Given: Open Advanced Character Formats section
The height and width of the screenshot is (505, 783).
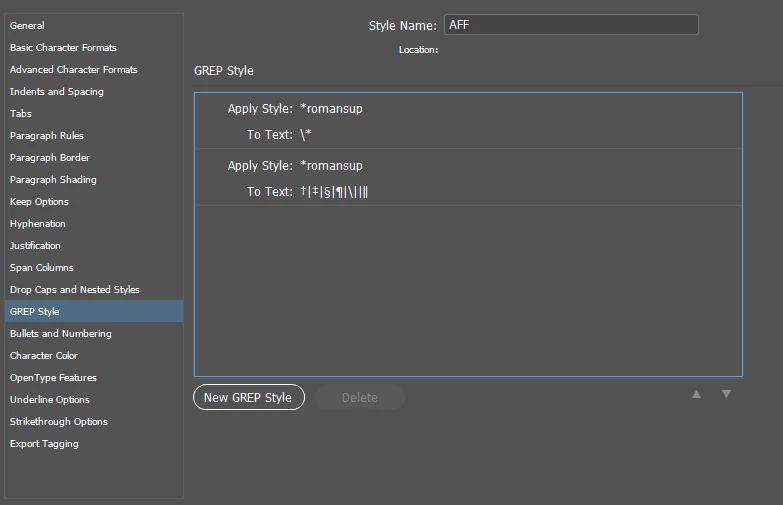Looking at the screenshot, I should (94, 69).
